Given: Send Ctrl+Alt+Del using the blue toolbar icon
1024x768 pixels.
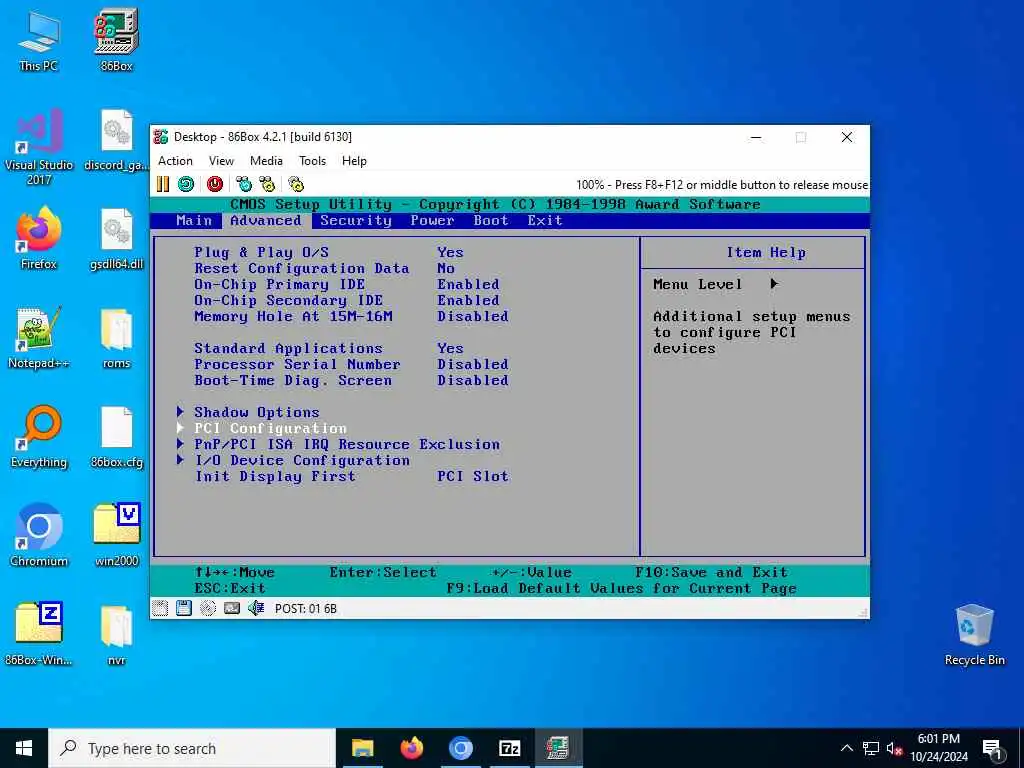Looking at the screenshot, I should 244,184.
